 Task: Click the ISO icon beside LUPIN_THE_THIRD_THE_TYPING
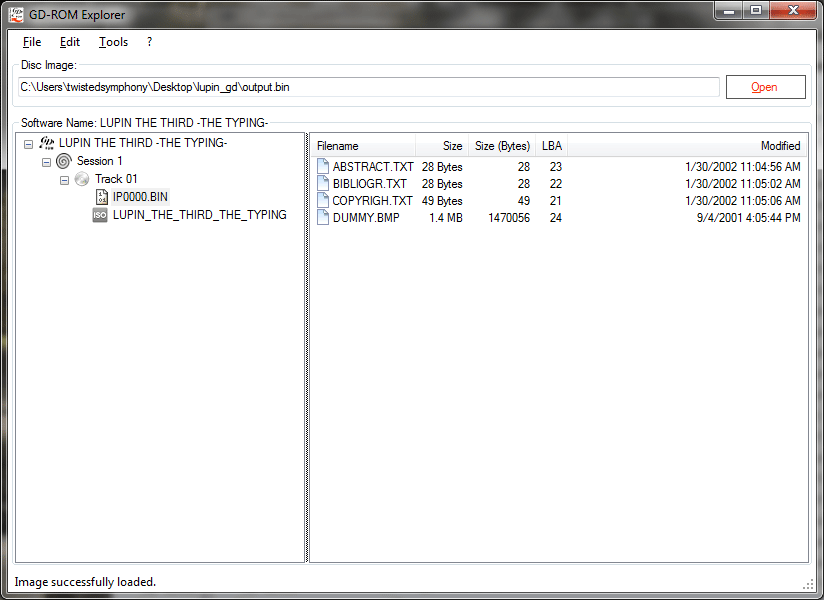click(100, 215)
